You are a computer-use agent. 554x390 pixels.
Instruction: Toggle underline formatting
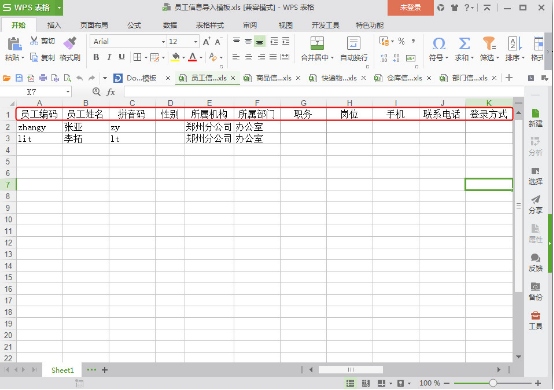click(x=122, y=57)
